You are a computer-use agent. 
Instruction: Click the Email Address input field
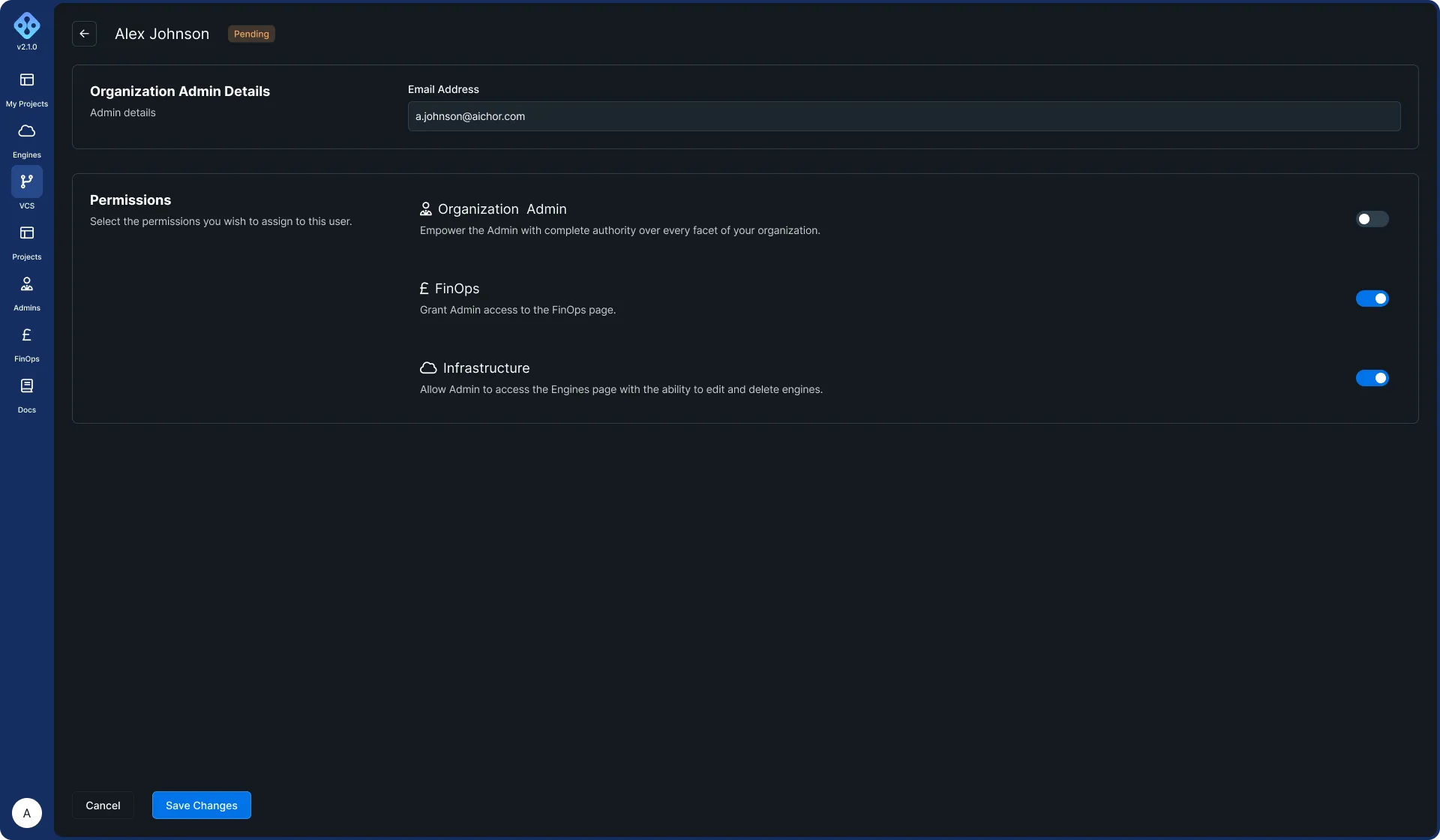click(x=903, y=116)
